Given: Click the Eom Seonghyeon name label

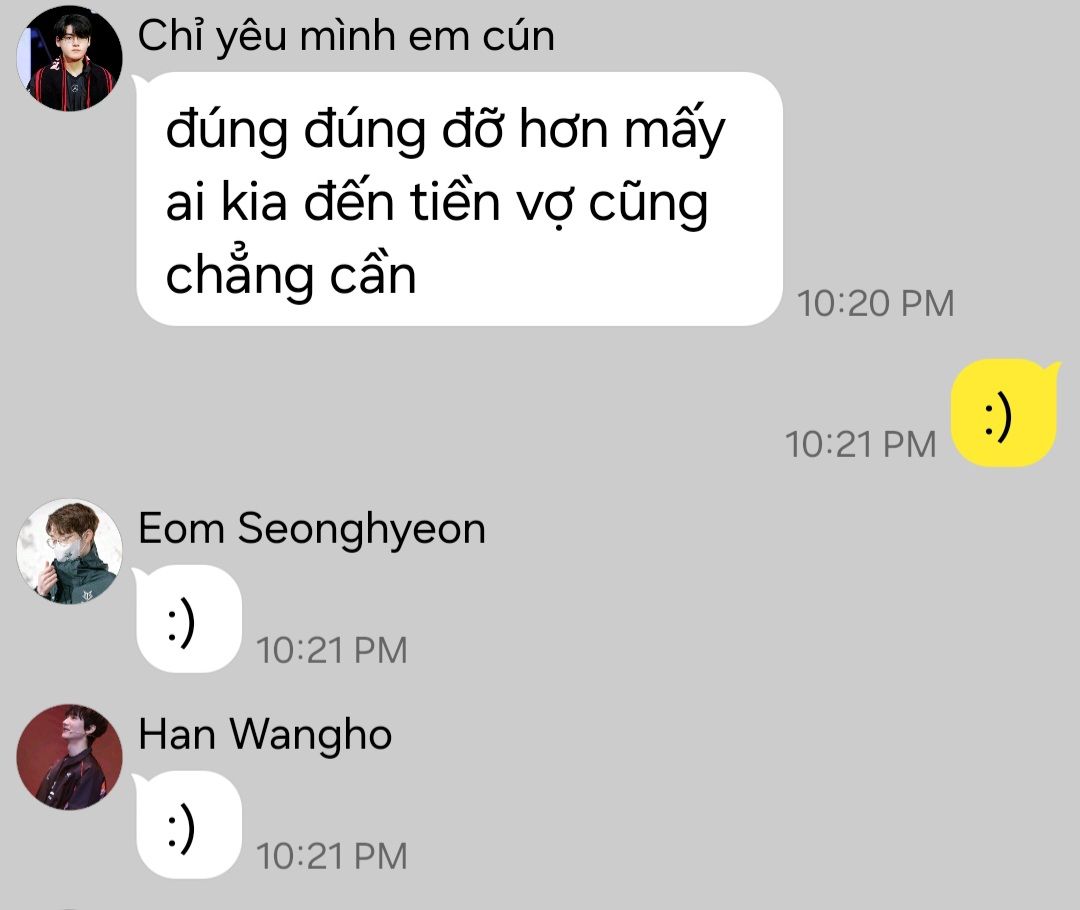Looking at the screenshot, I should 312,530.
